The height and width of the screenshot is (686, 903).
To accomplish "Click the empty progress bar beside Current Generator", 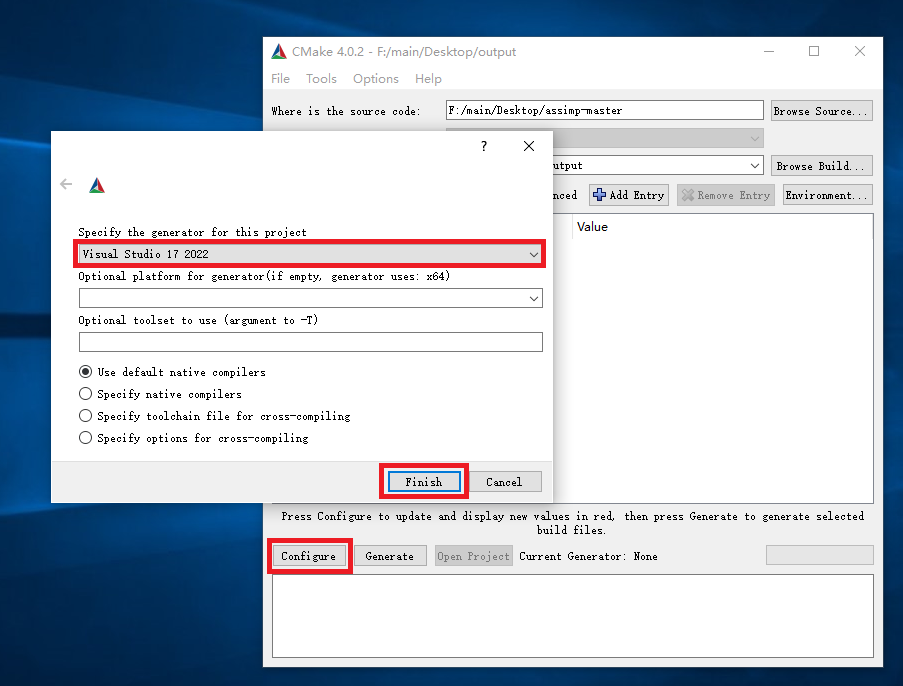I will (819, 555).
